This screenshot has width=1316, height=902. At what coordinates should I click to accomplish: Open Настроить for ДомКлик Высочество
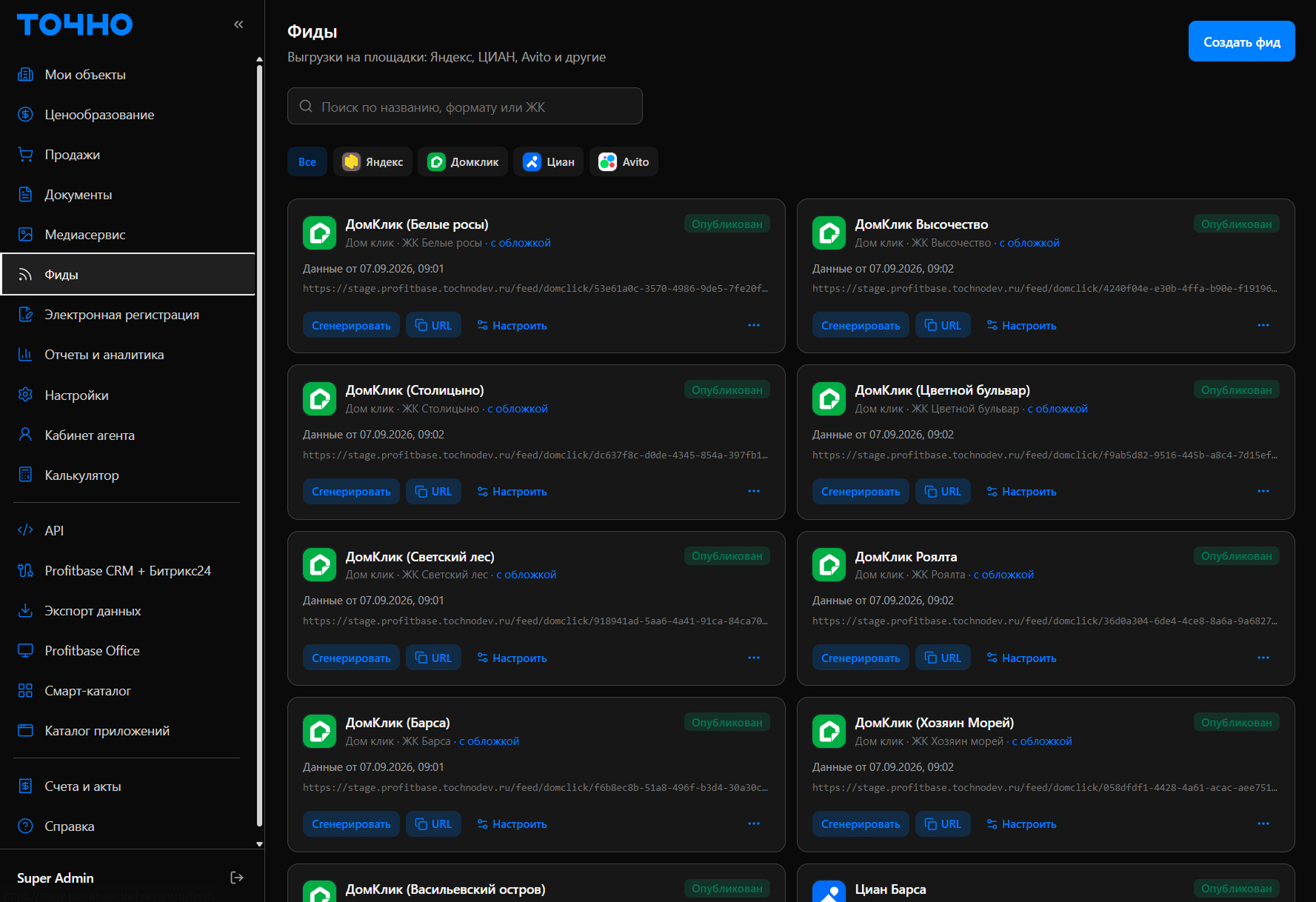(x=1021, y=326)
